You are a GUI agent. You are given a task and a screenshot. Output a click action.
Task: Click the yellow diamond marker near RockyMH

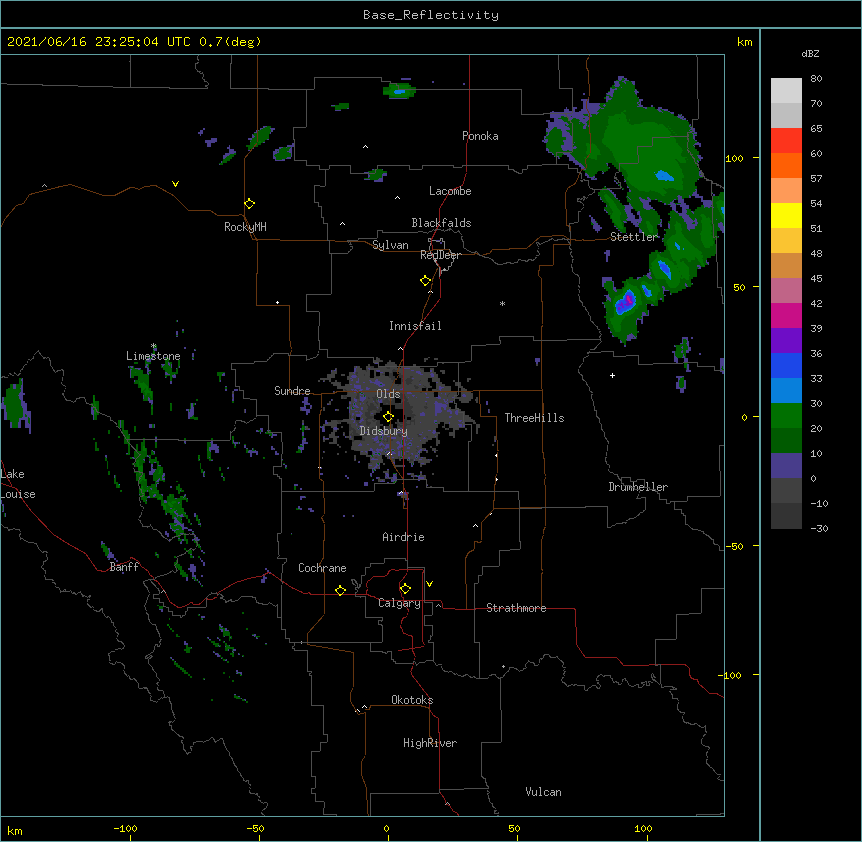coord(250,204)
